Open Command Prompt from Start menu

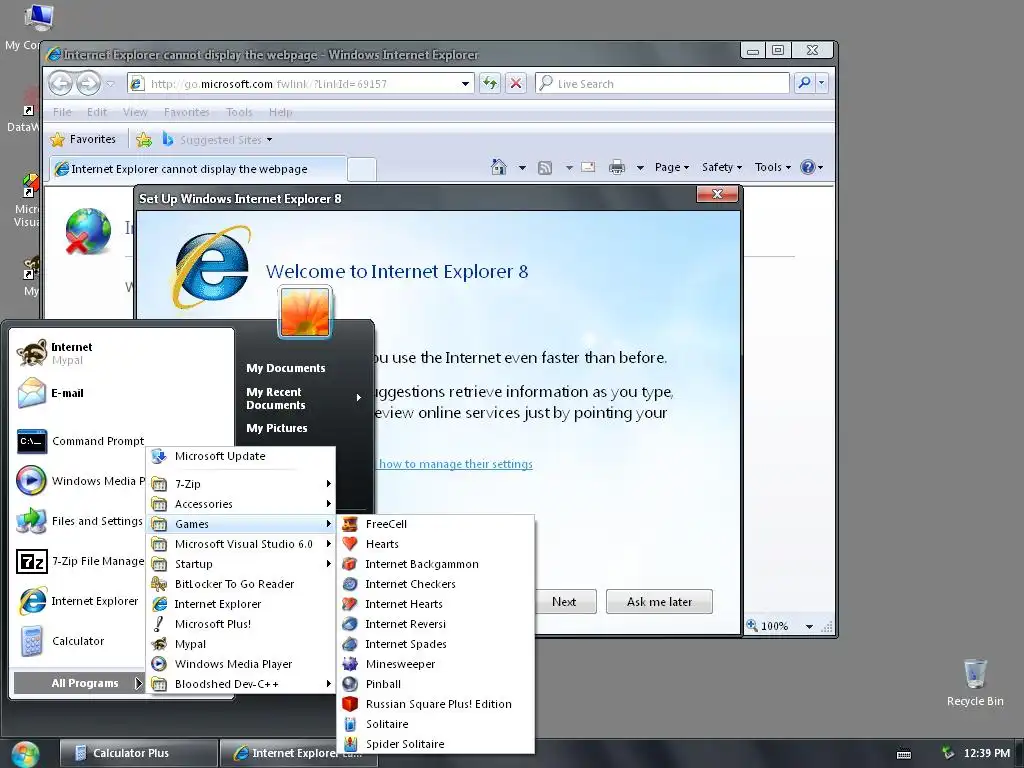(x=80, y=441)
